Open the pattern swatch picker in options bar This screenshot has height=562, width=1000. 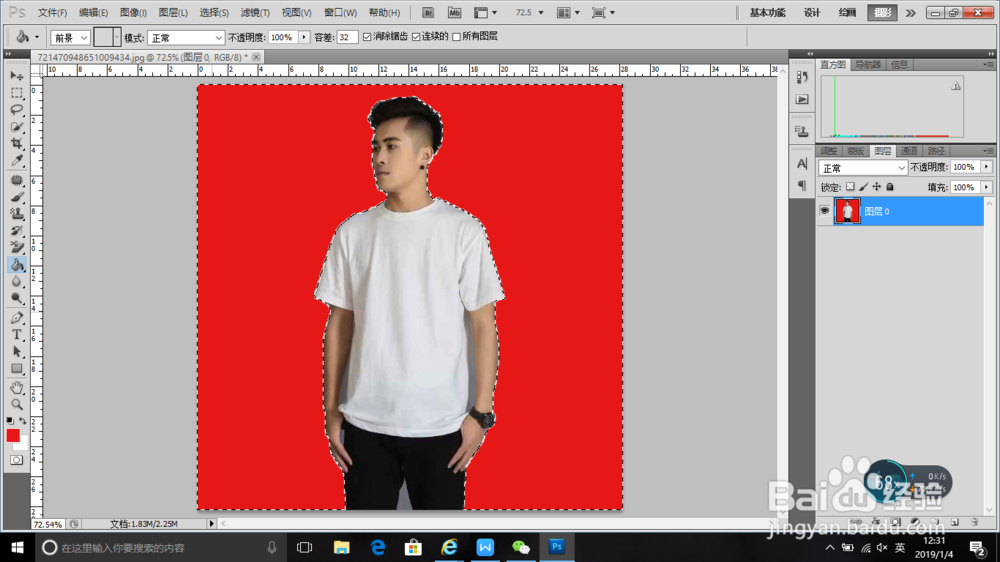click(107, 37)
